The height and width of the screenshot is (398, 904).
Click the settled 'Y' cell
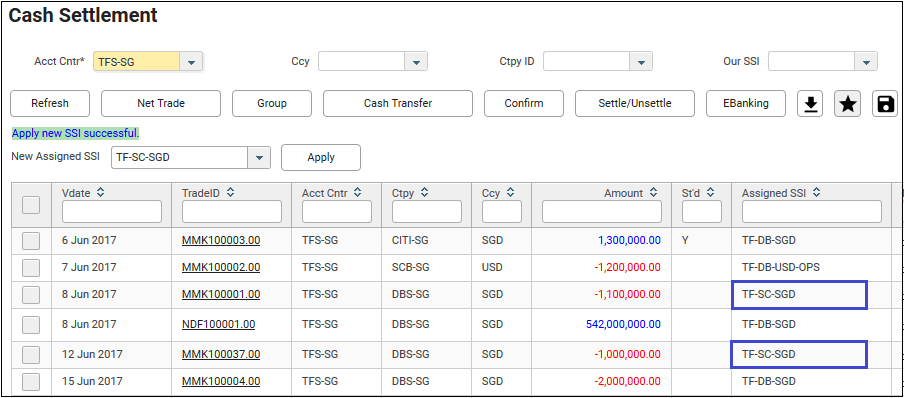[685, 241]
